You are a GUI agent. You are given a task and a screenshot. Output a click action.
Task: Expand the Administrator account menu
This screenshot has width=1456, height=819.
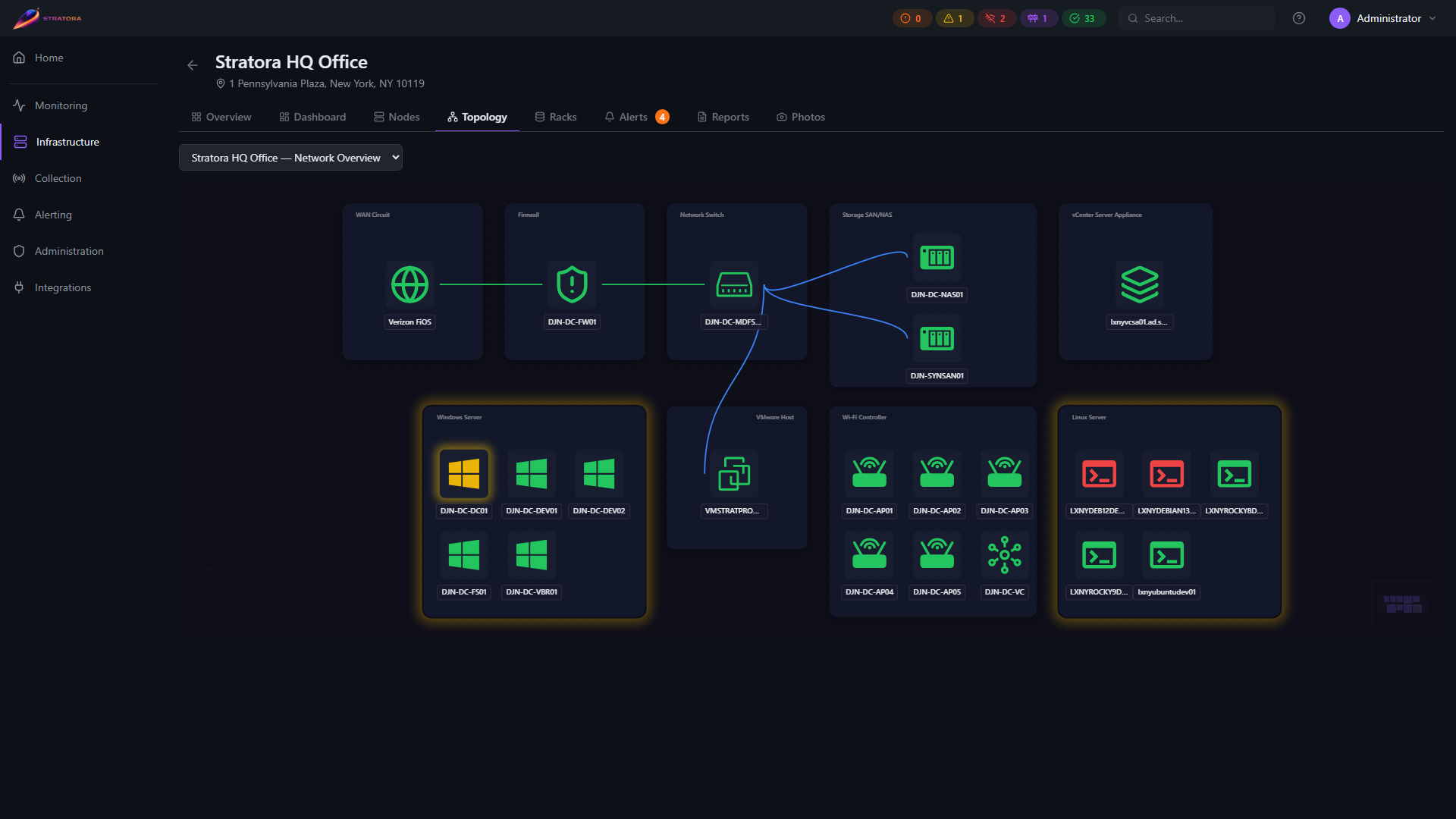coord(1382,18)
